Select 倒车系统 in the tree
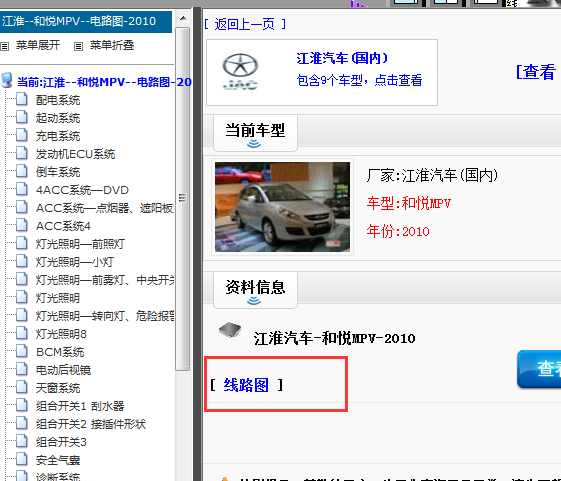 (58, 172)
